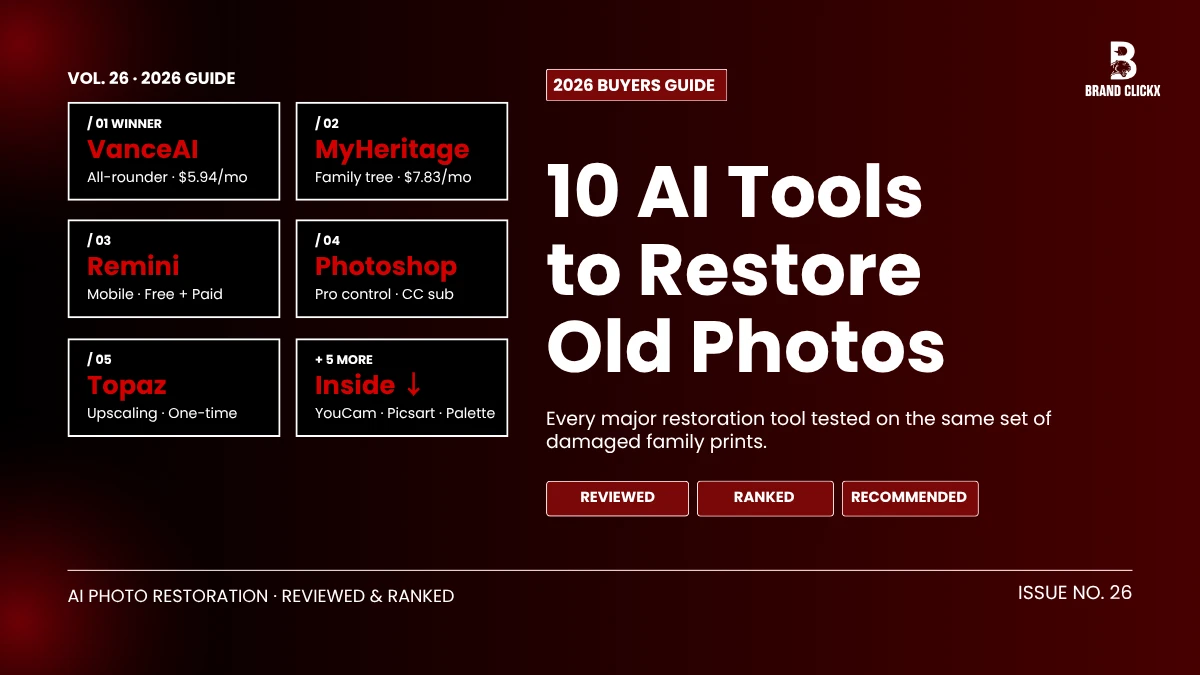Click the "/ 01 WINNER" label

(x=124, y=124)
